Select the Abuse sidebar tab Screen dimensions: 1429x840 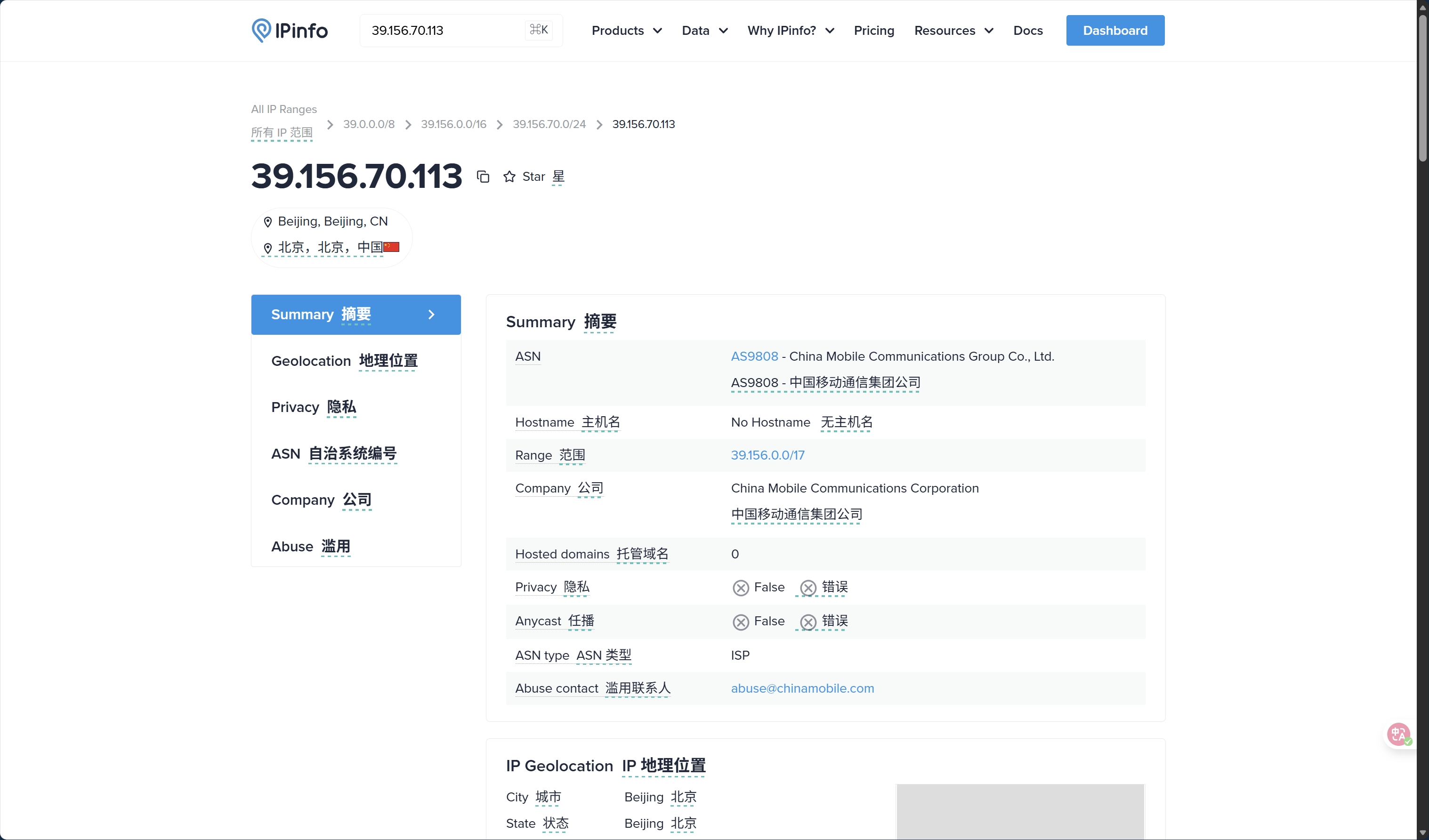click(310, 546)
